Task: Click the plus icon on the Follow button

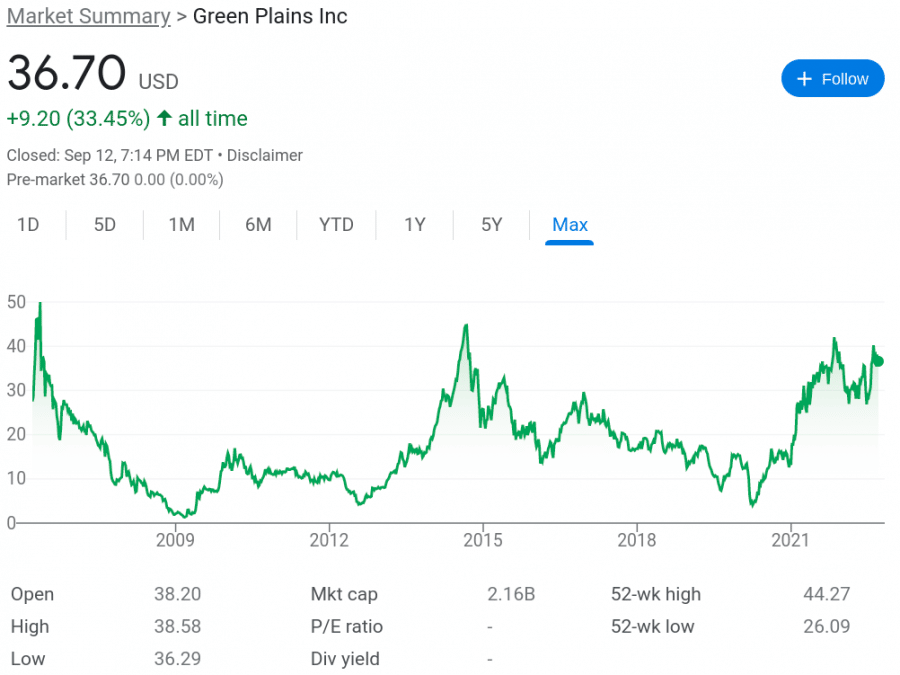Action: click(x=803, y=78)
